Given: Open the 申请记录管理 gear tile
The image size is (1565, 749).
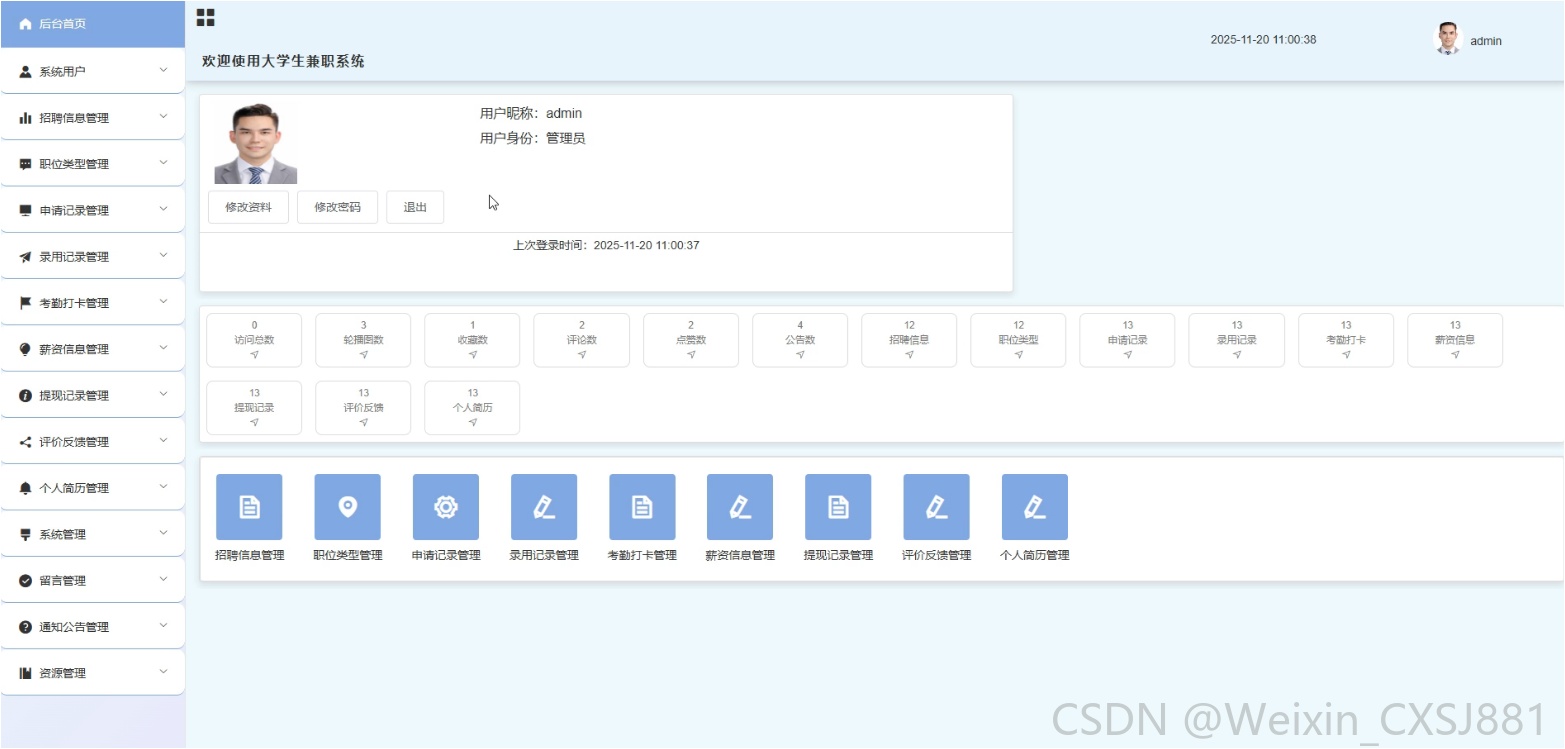Looking at the screenshot, I should [446, 507].
